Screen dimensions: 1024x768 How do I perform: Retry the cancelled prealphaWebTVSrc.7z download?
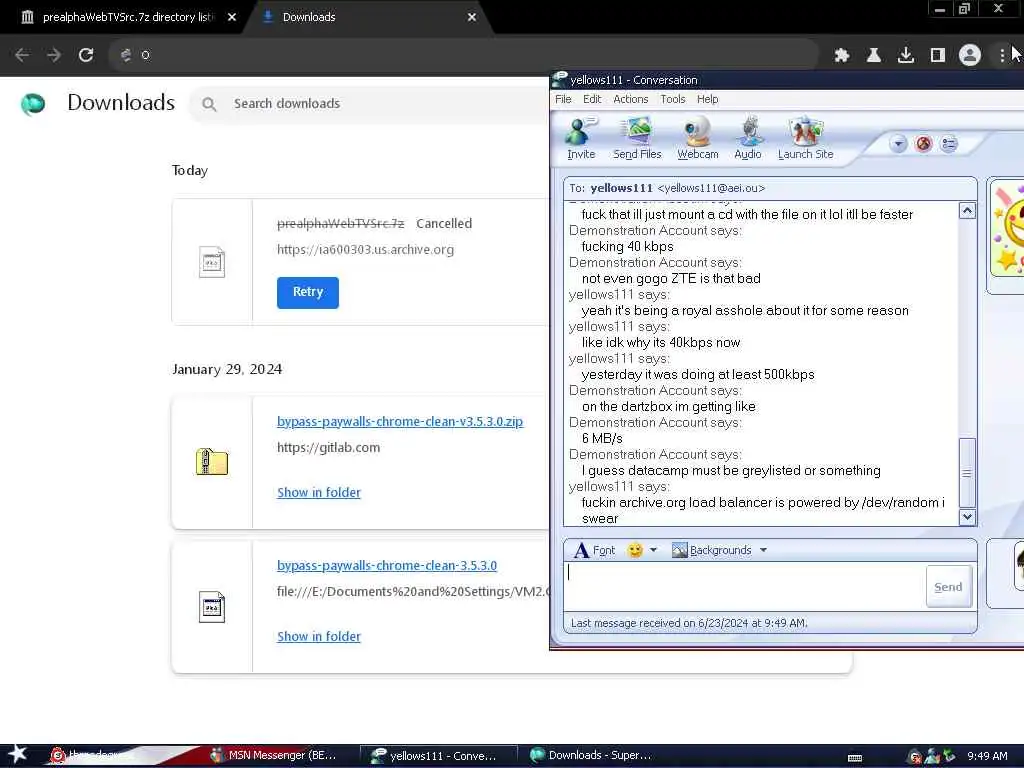(x=308, y=292)
